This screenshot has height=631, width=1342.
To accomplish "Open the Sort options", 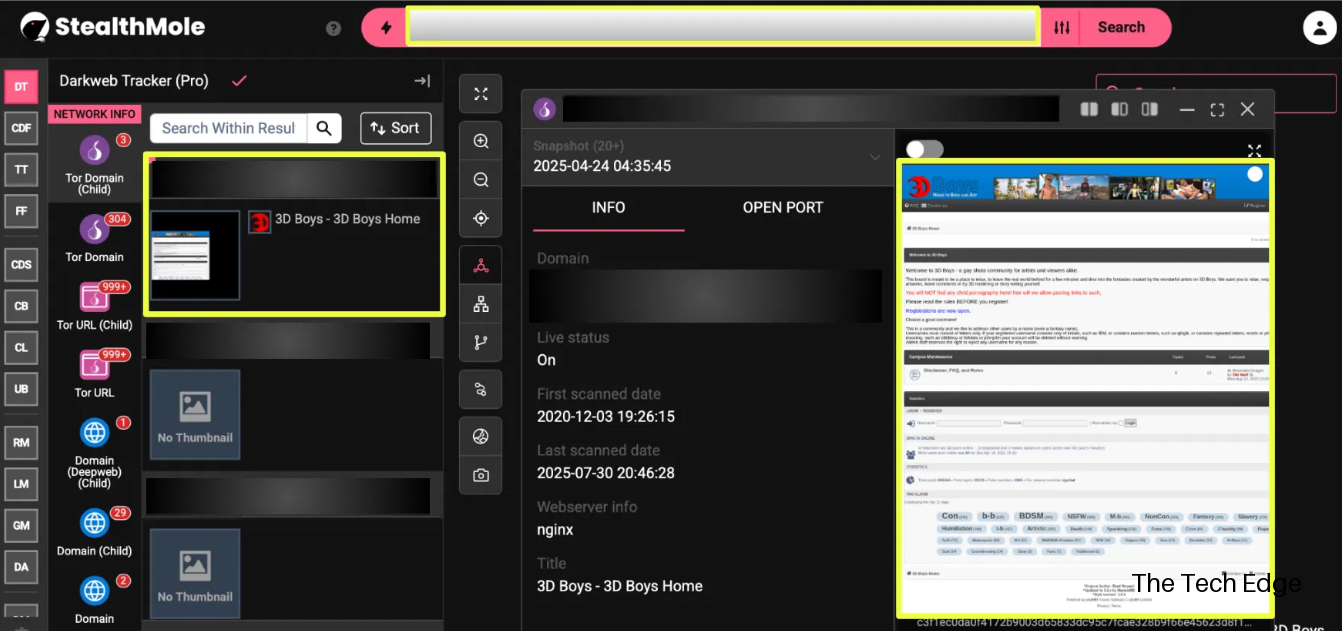I will tap(396, 128).
